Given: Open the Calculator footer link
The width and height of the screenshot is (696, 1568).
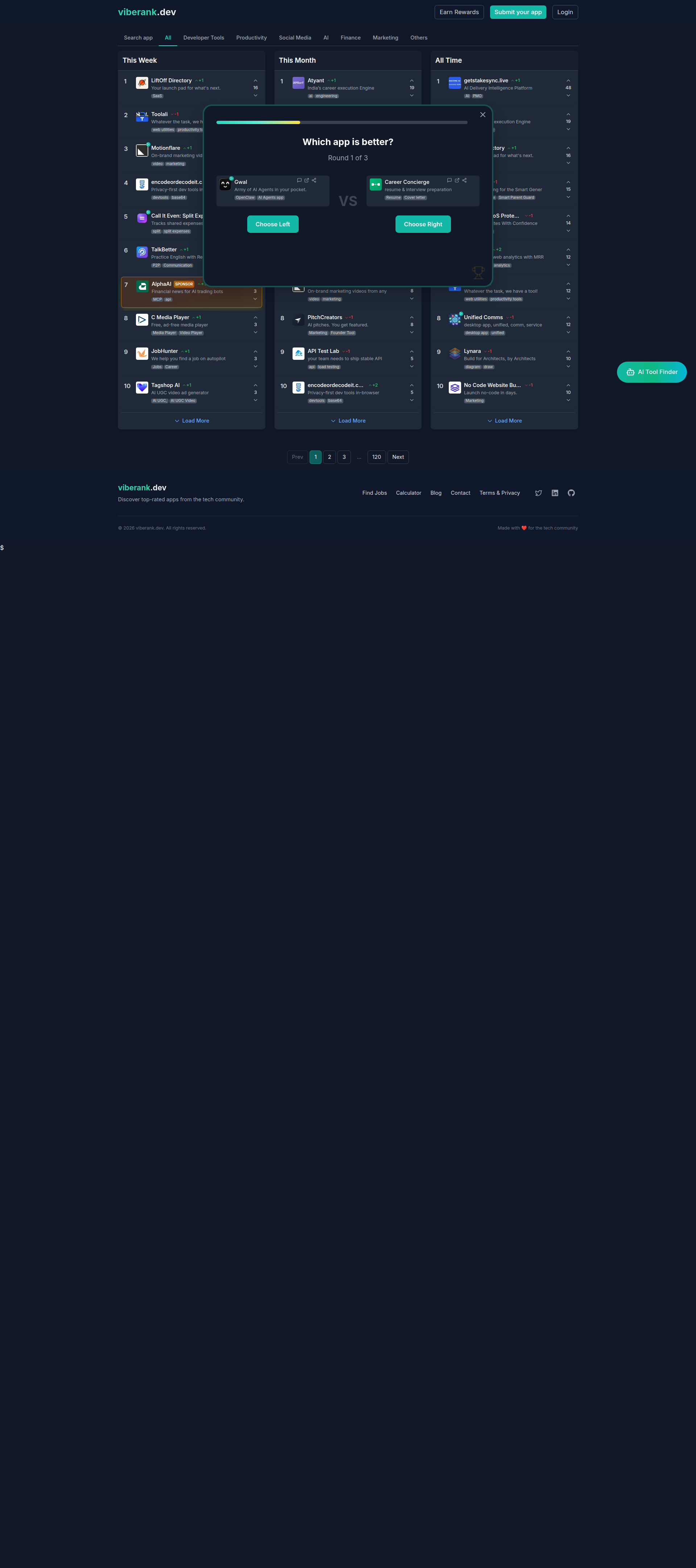Looking at the screenshot, I should point(408,493).
